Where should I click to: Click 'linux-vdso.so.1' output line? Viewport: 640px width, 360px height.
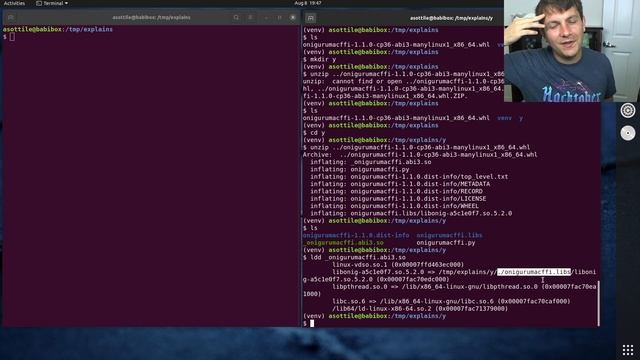(398, 264)
